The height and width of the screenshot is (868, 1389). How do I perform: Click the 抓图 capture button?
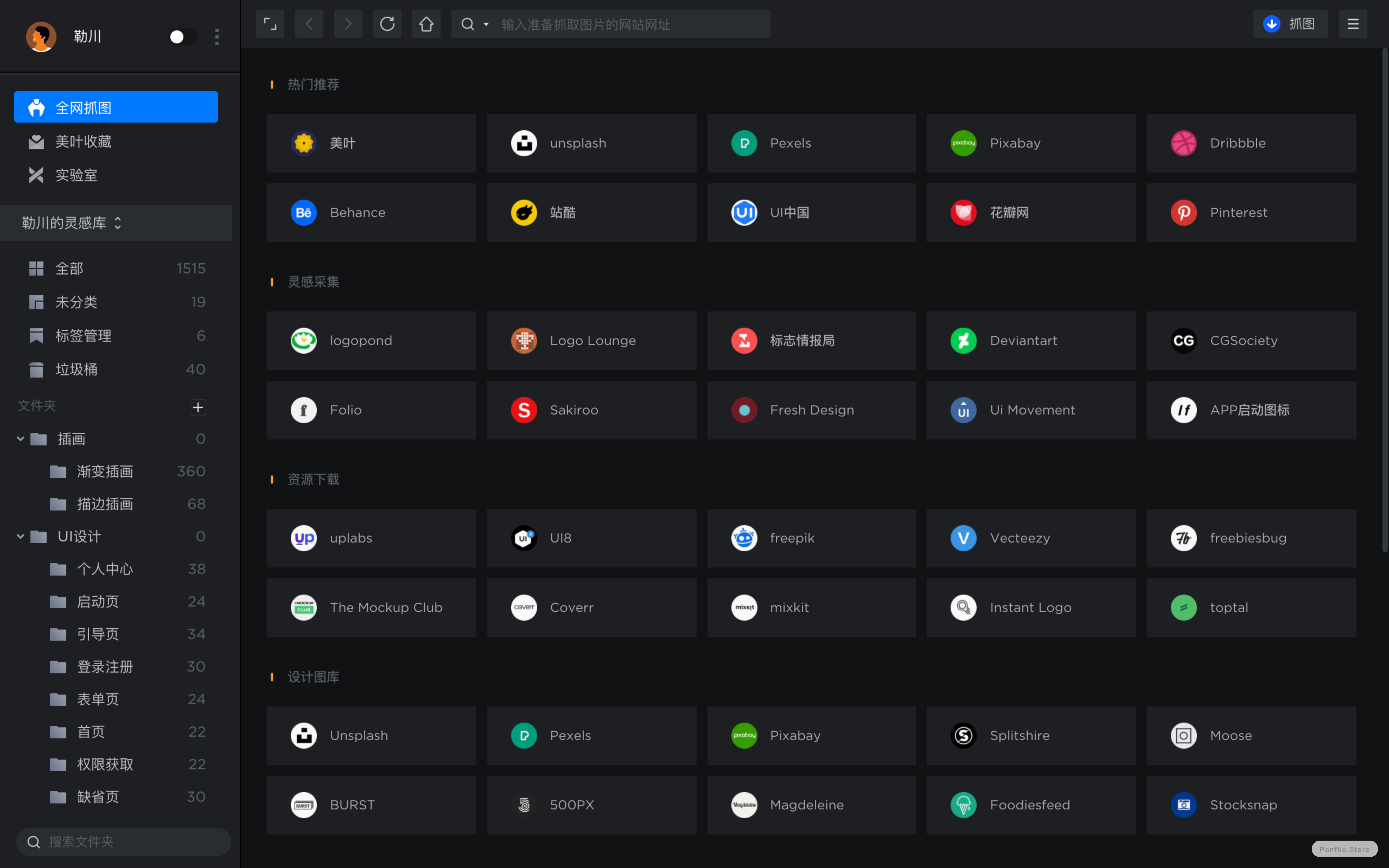pyautogui.click(x=1290, y=24)
